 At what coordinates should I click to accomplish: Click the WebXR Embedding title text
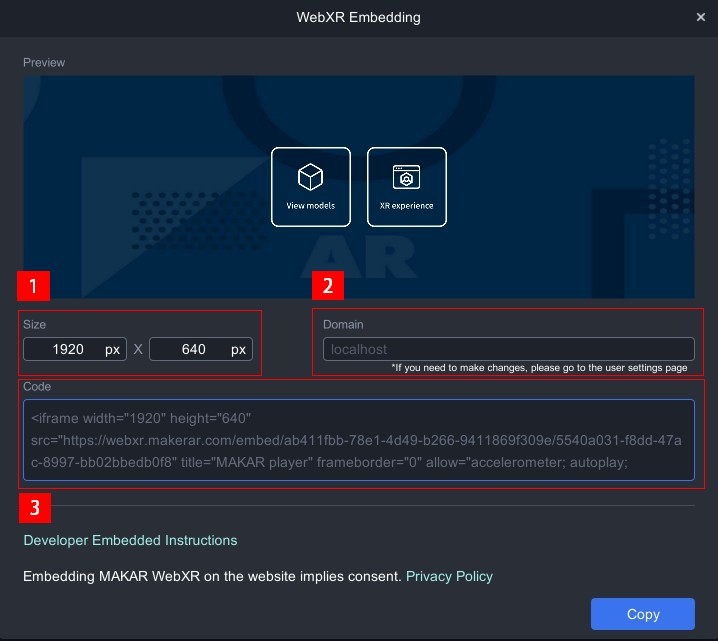[358, 17]
